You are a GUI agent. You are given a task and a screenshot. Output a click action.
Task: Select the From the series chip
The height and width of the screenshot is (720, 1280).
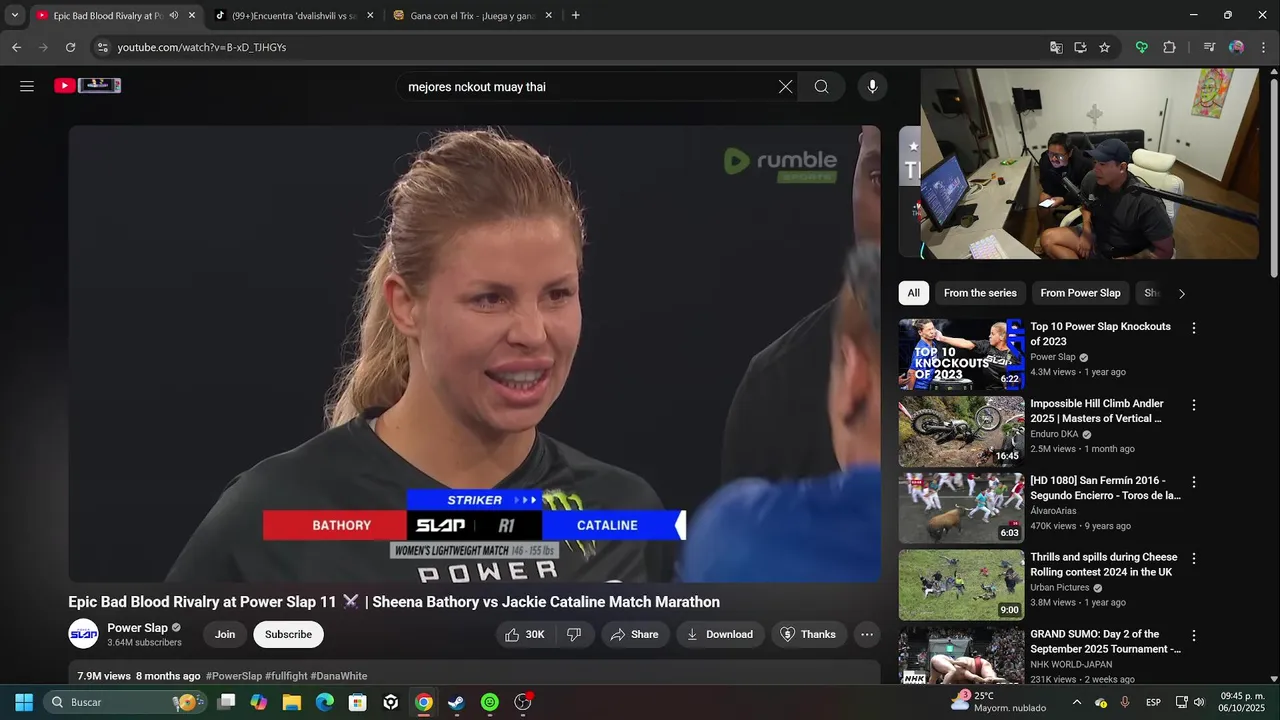click(980, 293)
